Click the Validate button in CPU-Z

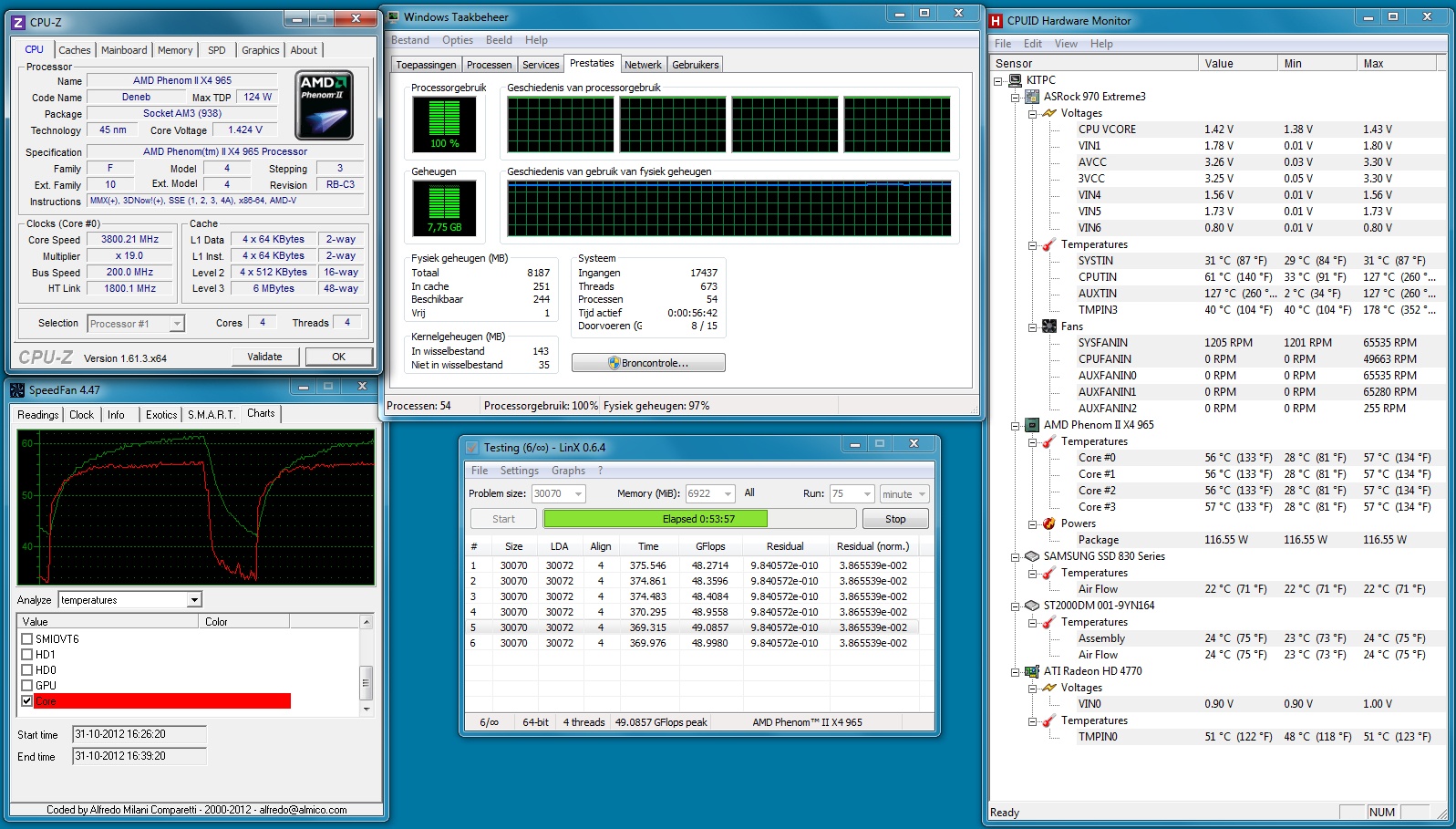[x=264, y=357]
